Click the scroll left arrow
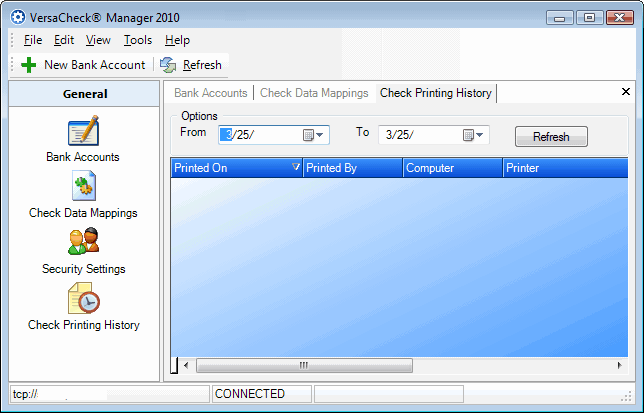644x413 pixels. [x=186, y=365]
